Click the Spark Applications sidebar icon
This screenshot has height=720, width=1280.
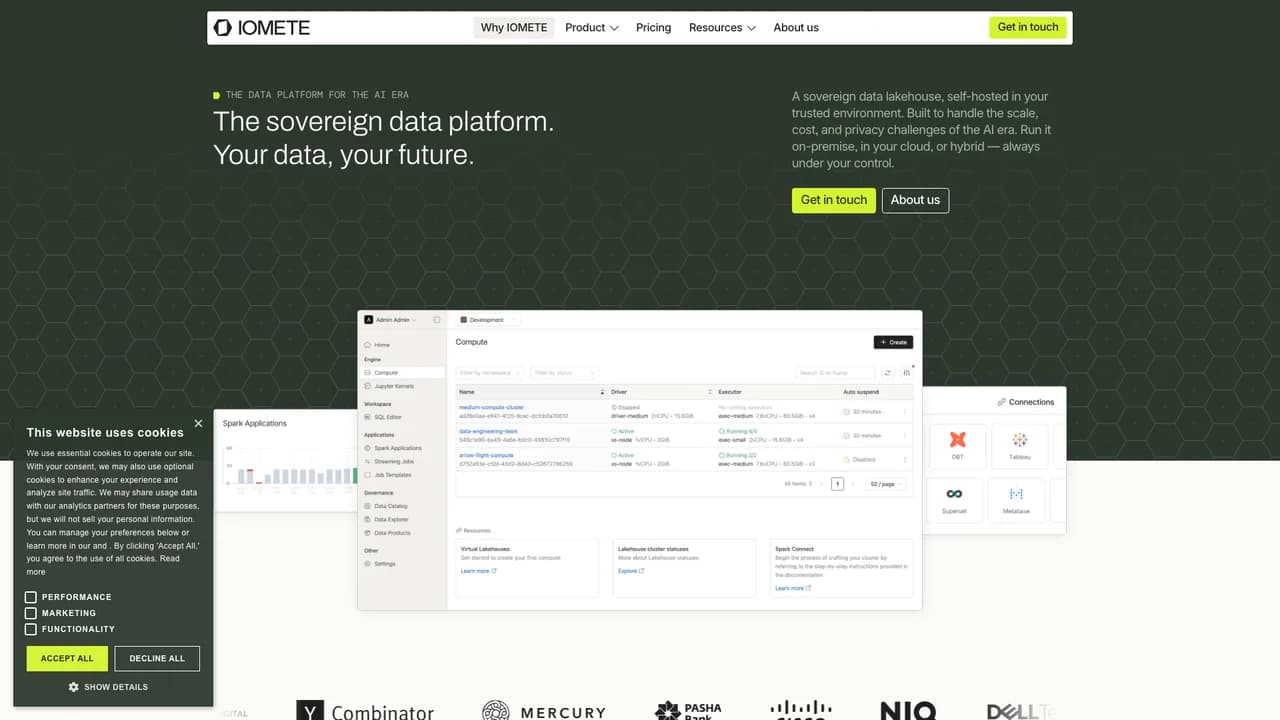coord(368,448)
